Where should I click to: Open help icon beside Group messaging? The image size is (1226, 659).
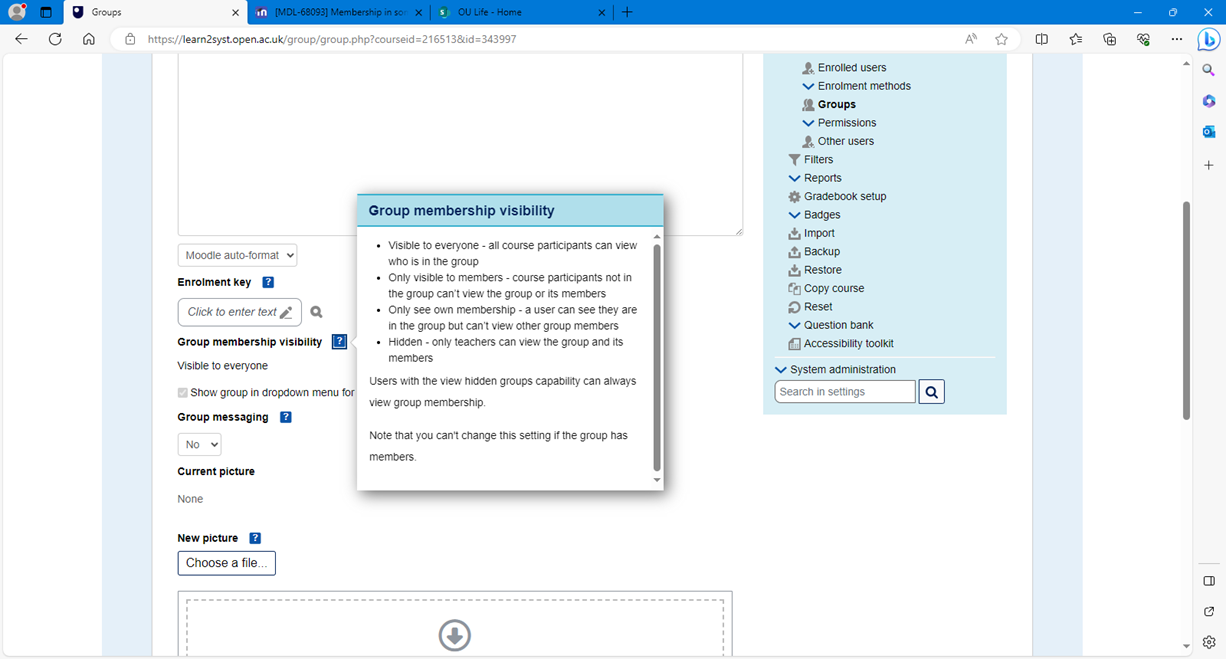coord(286,417)
